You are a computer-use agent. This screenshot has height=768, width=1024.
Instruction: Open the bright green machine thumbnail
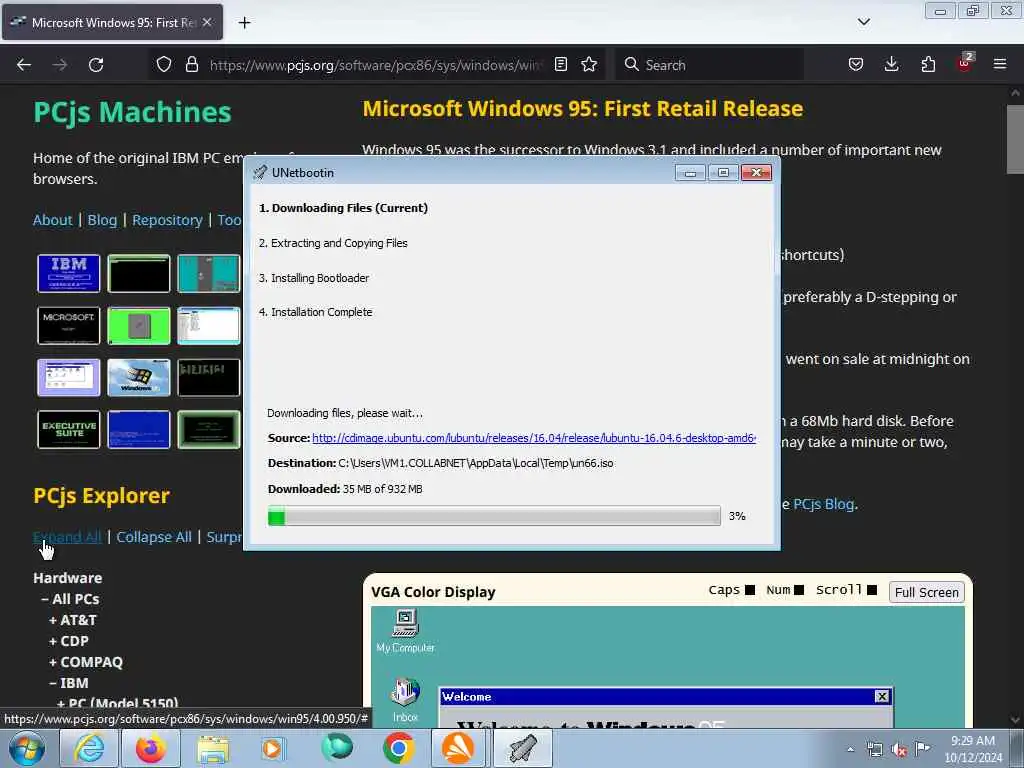[138, 325]
